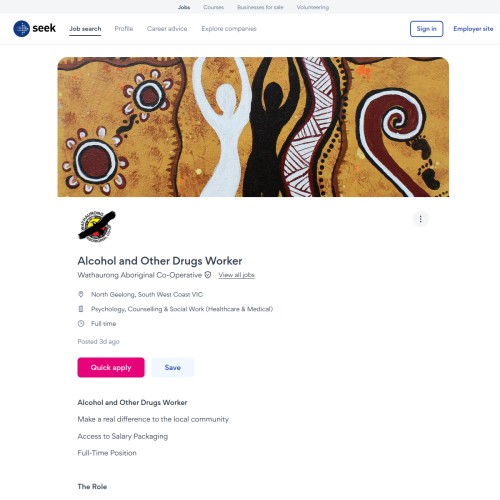The width and height of the screenshot is (500, 500).
Task: Save this job listing
Action: tap(173, 367)
